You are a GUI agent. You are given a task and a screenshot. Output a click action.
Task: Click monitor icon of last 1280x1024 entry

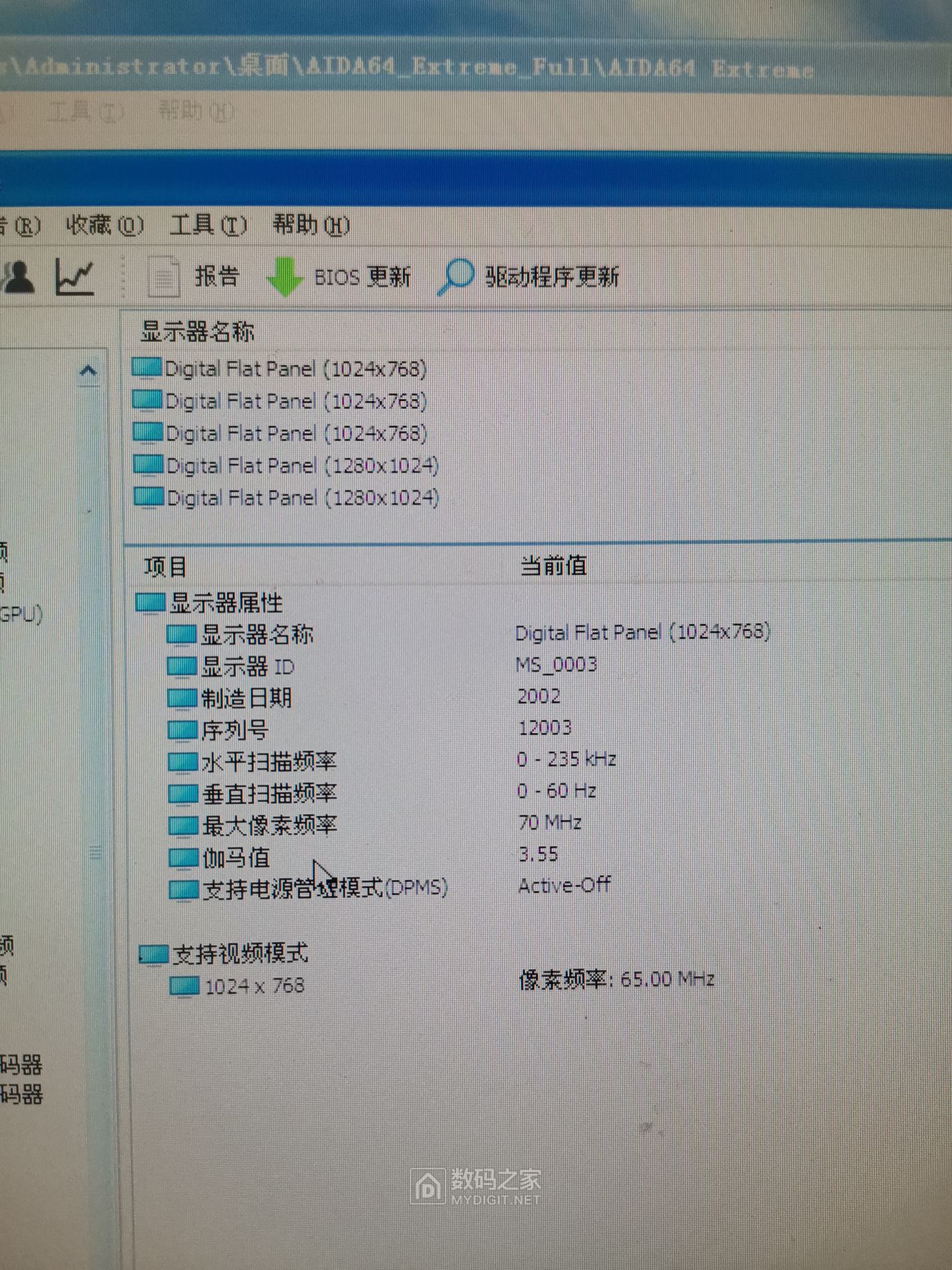[148, 497]
